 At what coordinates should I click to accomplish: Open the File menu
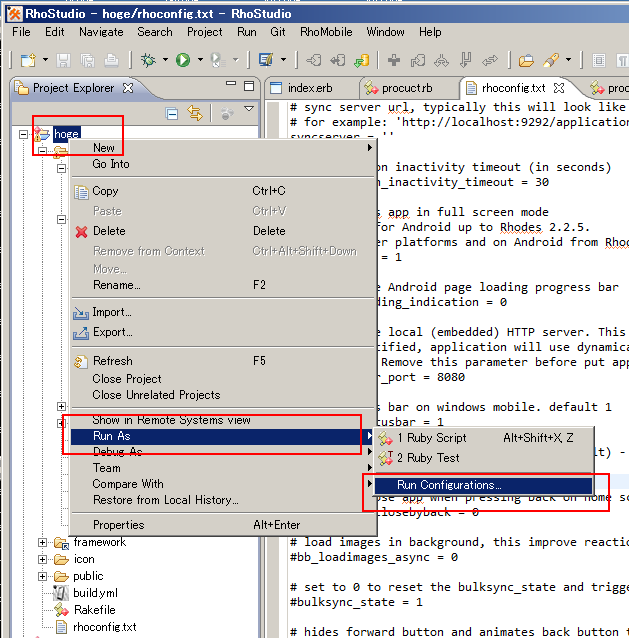coord(21,32)
